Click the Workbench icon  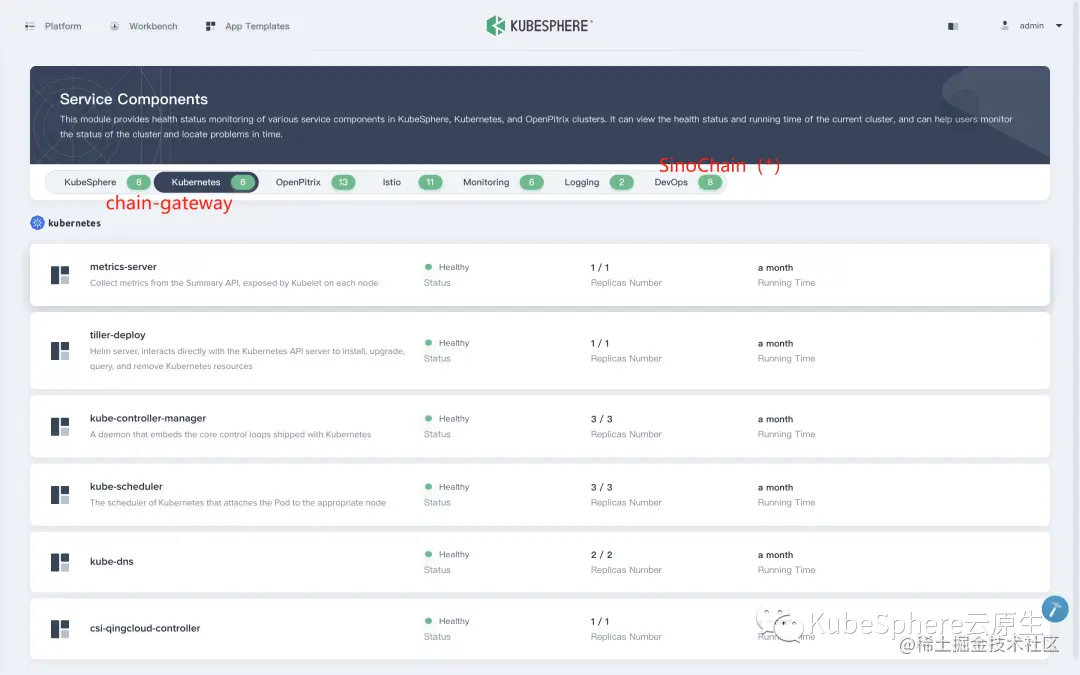(x=114, y=26)
